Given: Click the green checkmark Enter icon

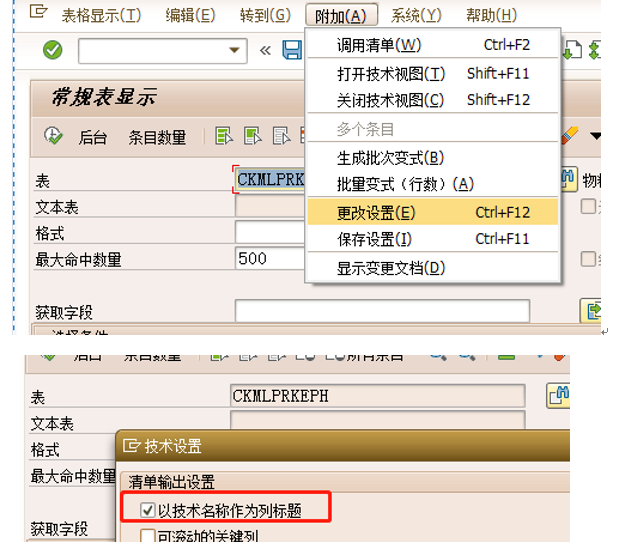Looking at the screenshot, I should pos(53,50).
